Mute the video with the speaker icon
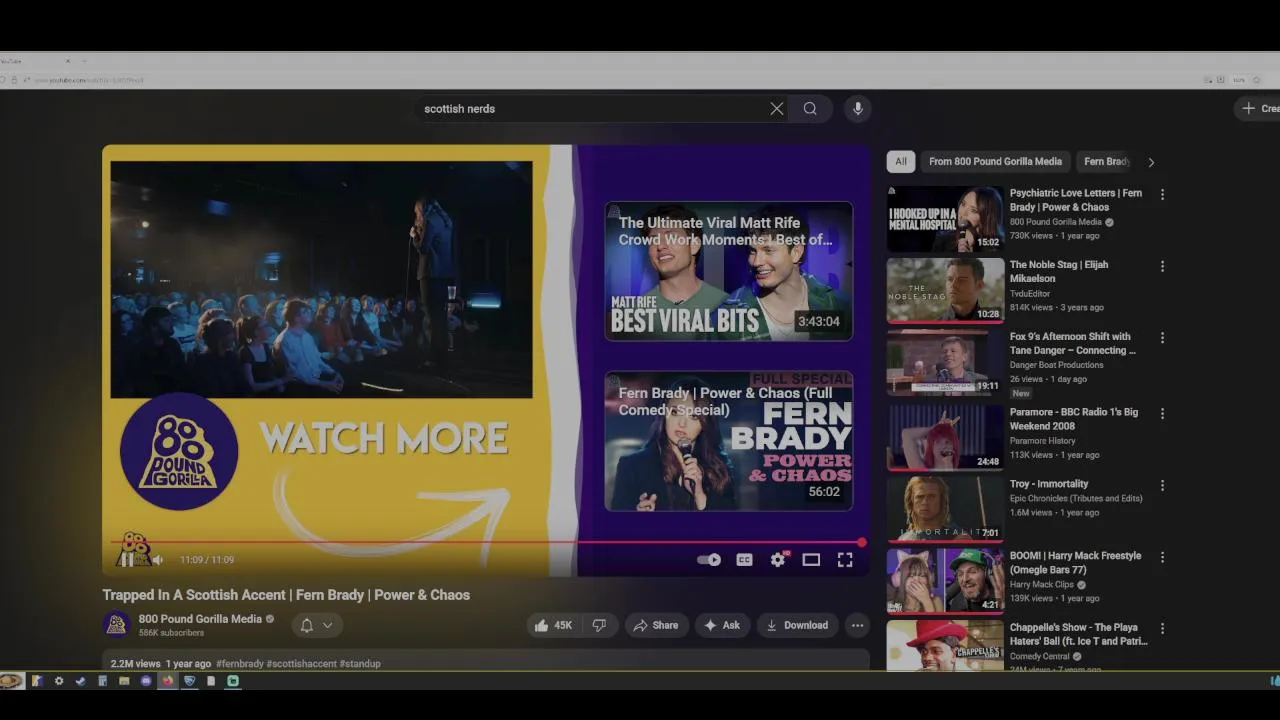 (x=157, y=560)
